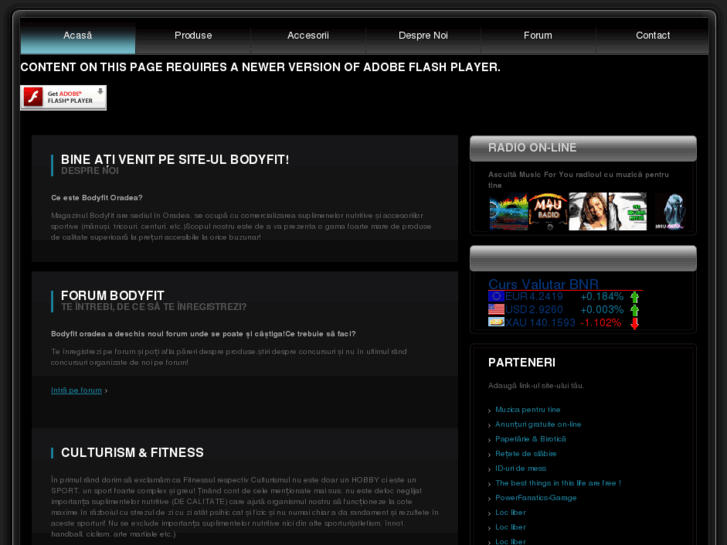The height and width of the screenshot is (545, 727).
Task: Click the red down arrow beside XAU
Action: click(x=635, y=323)
